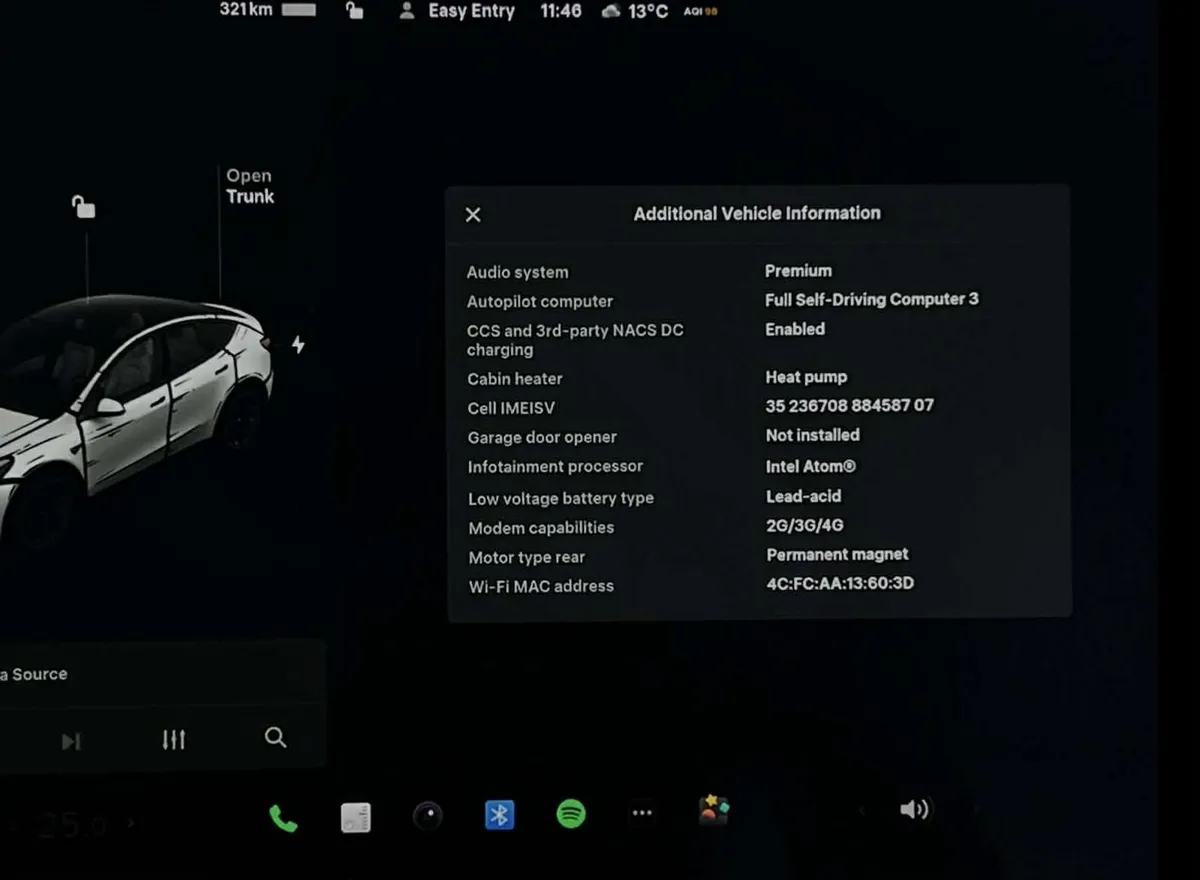Skip to the next track
The height and width of the screenshot is (880, 1200).
[x=70, y=741]
